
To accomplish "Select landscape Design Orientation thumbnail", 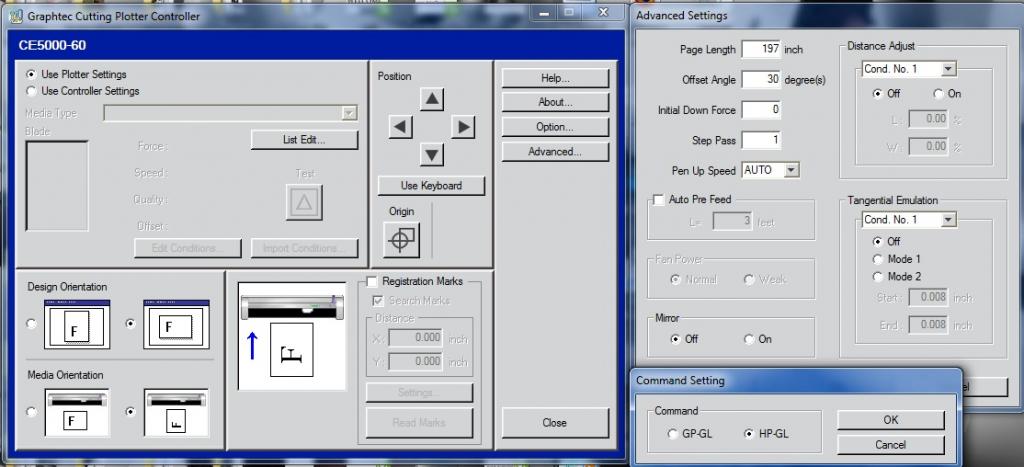I will point(175,325).
